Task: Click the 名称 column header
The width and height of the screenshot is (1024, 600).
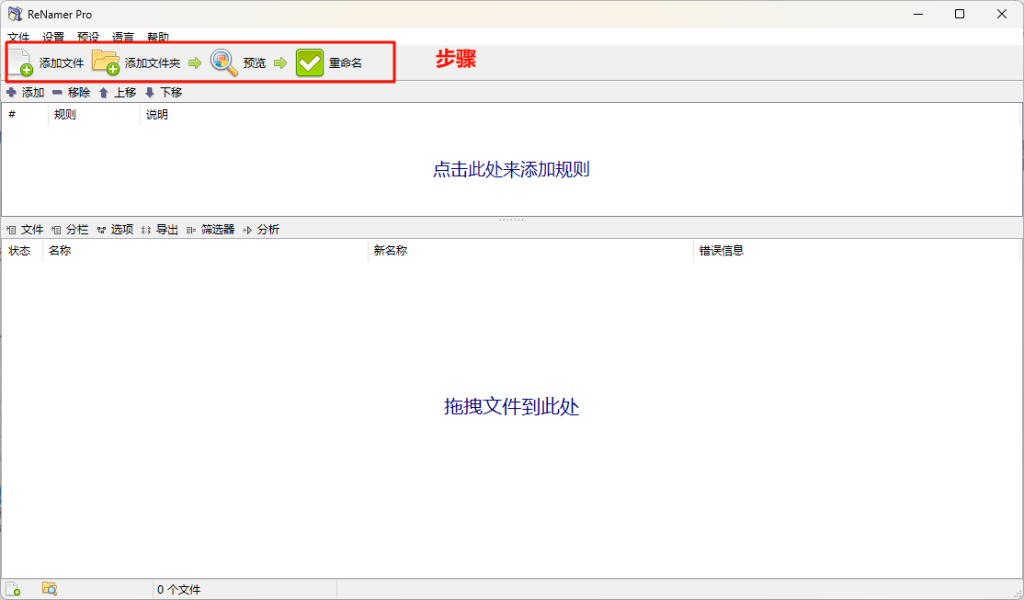Action: (x=59, y=251)
